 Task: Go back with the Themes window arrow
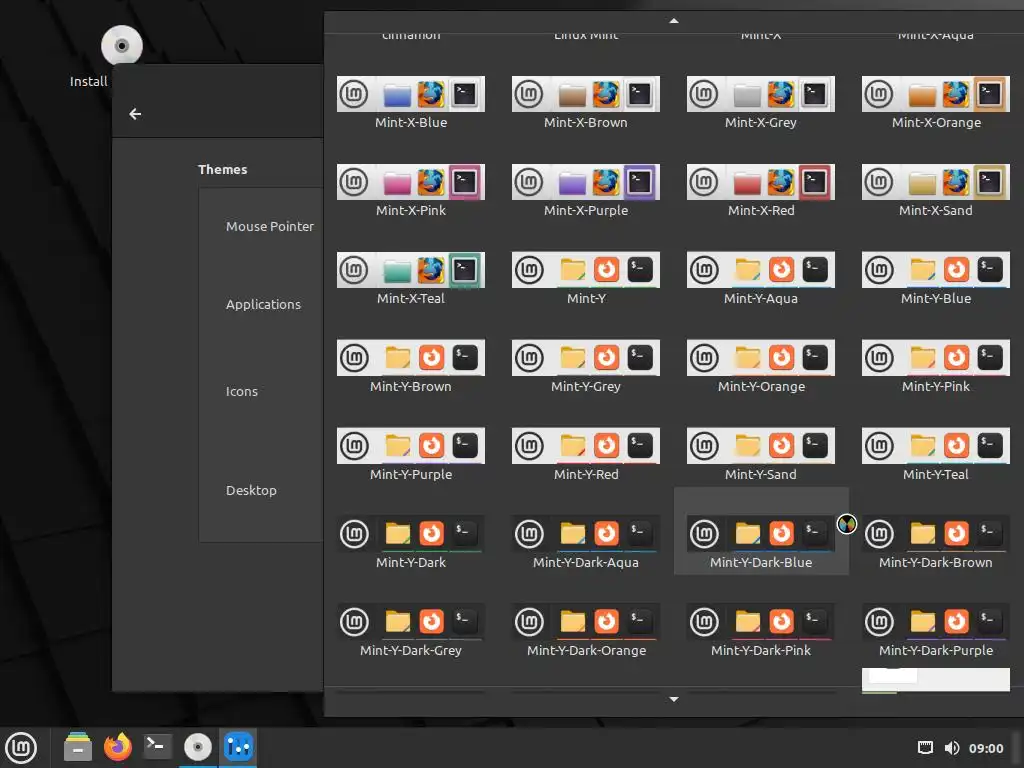click(135, 114)
